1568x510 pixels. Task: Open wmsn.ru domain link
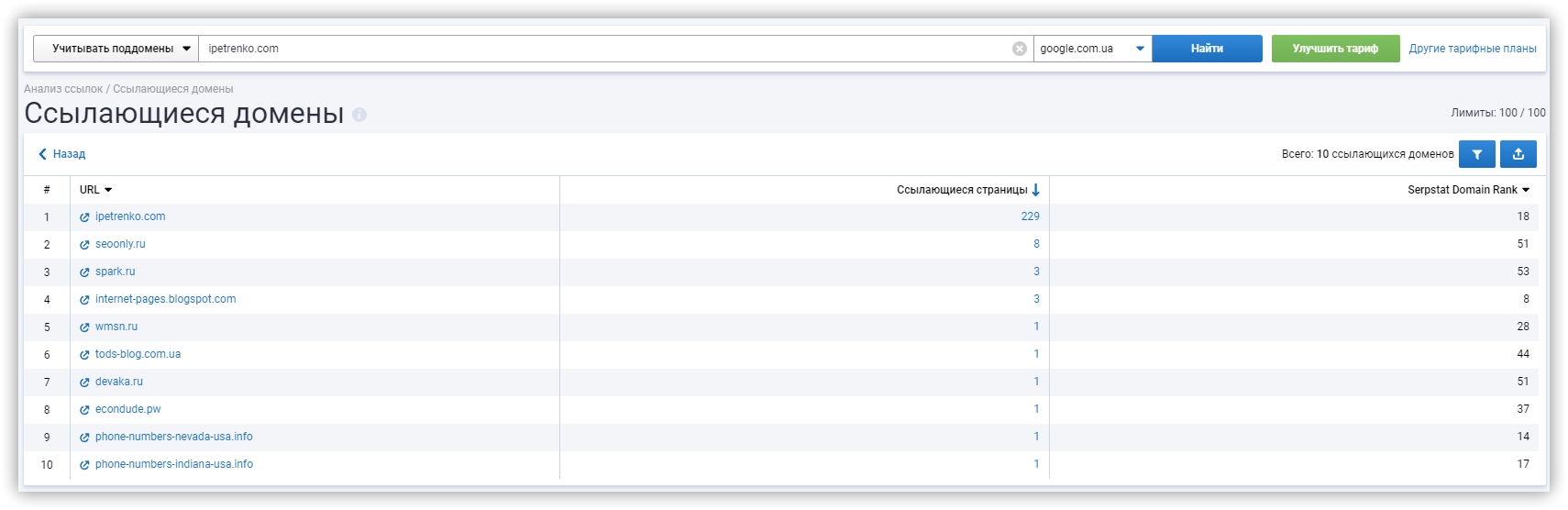pyautogui.click(x=116, y=327)
